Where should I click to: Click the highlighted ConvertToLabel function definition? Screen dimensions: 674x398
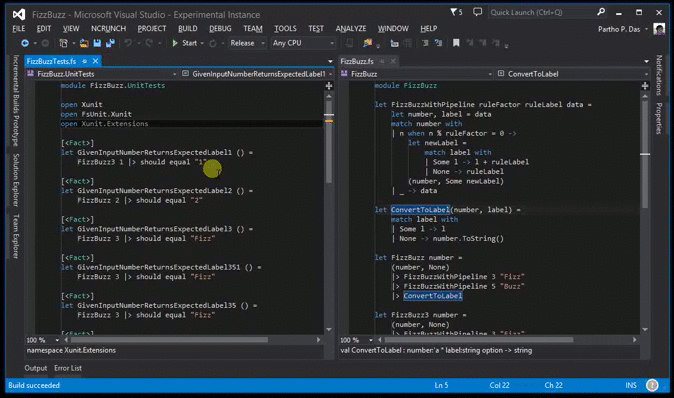[420, 210]
